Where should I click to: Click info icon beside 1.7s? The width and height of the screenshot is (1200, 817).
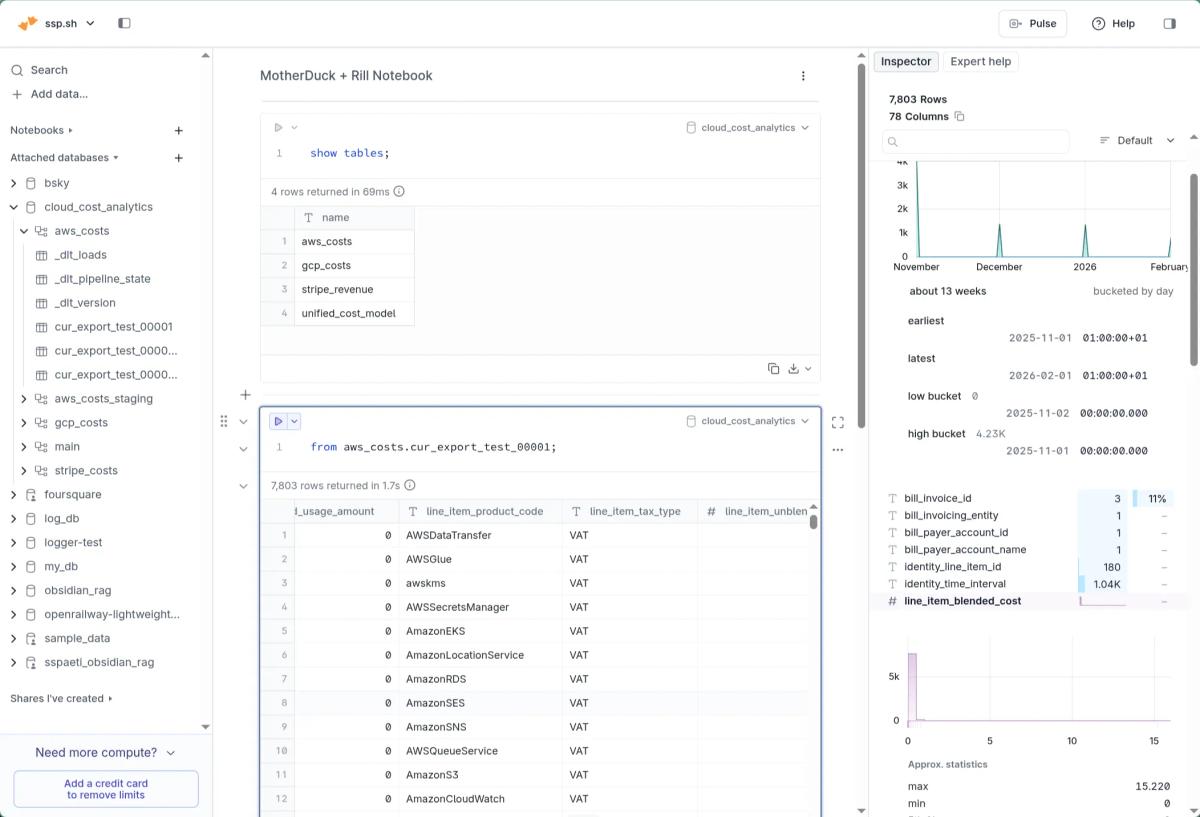pos(409,485)
